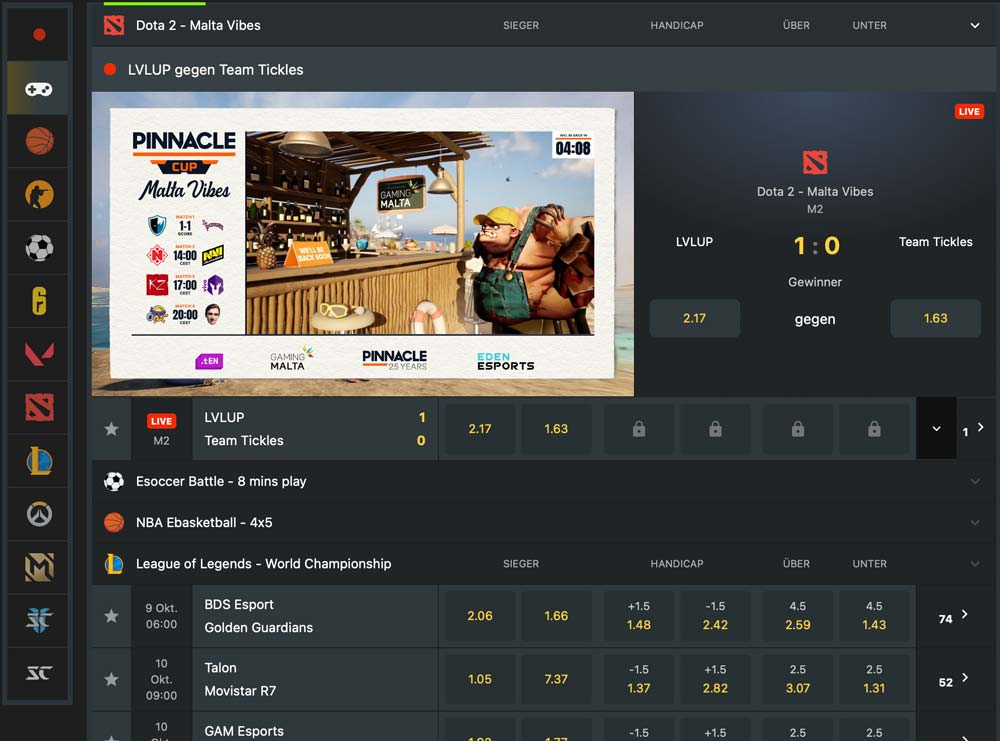
Task: Open the Dota 2 category in the sidebar
Action: tap(36, 406)
